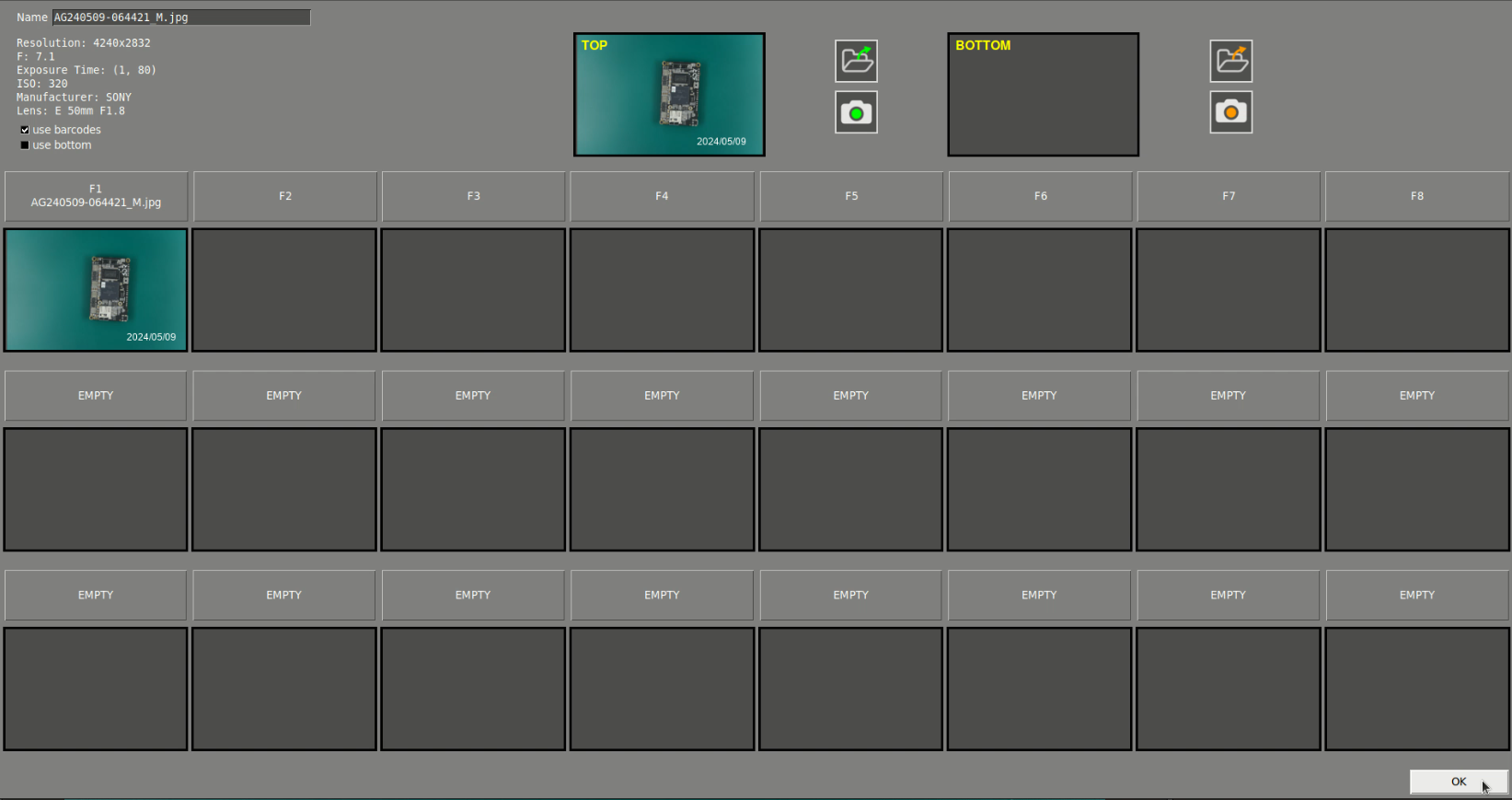
Task: Click the Name input field
Action: click(x=180, y=17)
